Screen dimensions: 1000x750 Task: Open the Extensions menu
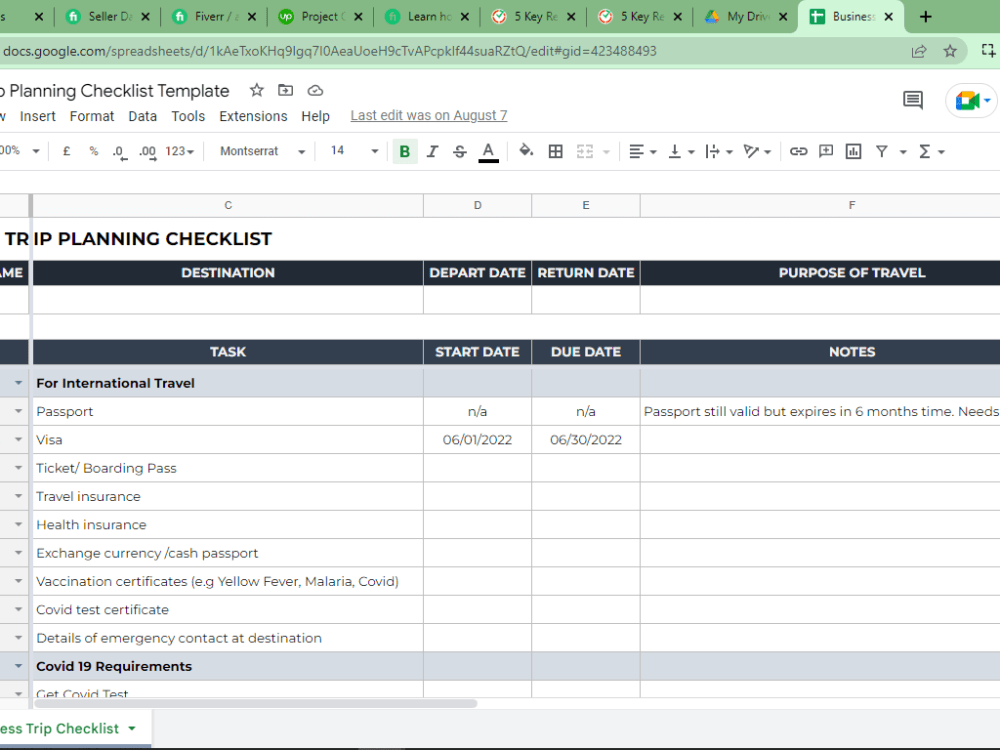(x=253, y=116)
